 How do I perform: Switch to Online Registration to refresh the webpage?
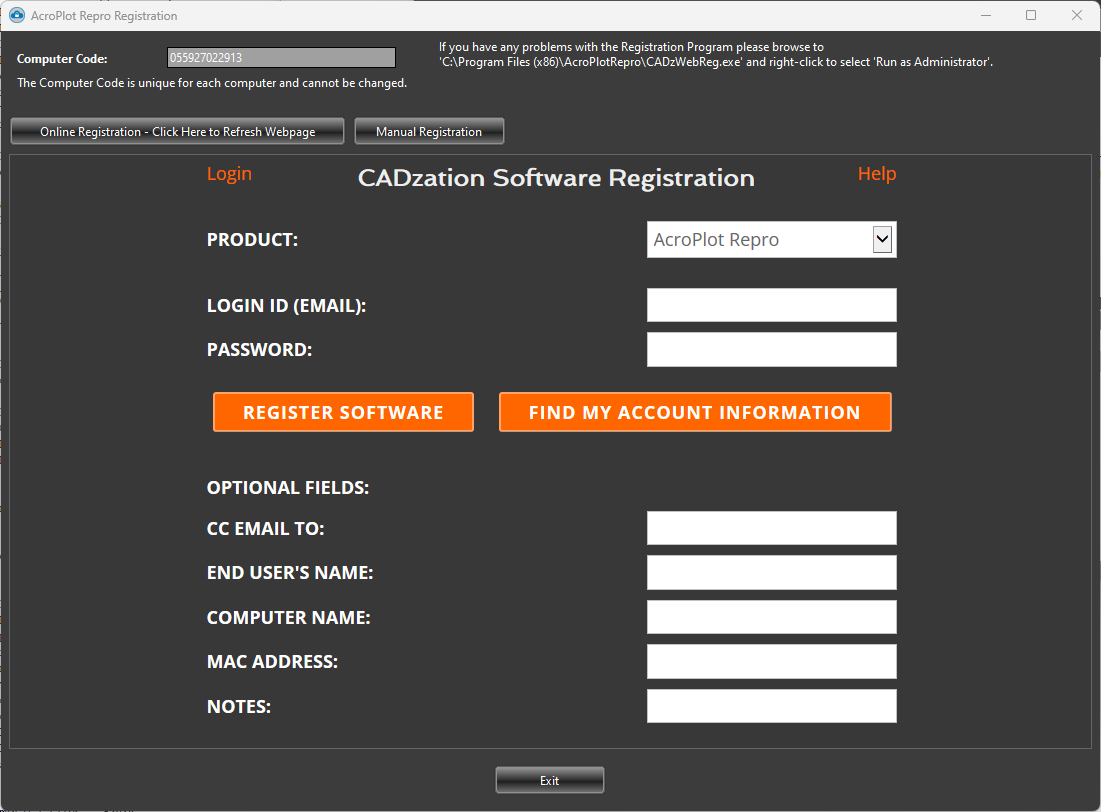pos(177,131)
